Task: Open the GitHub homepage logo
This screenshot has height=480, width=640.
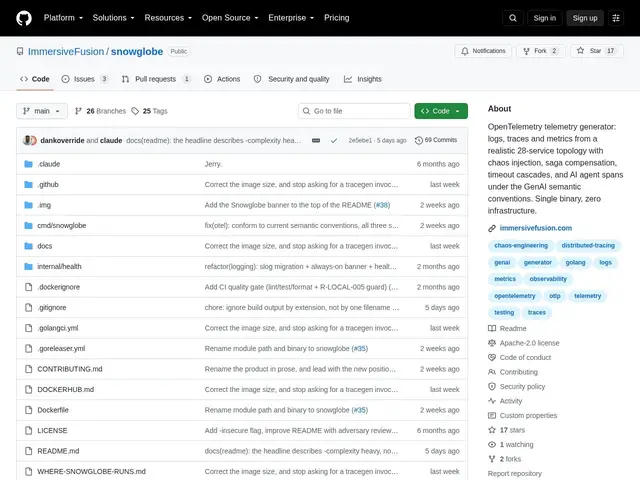Action: (x=24, y=18)
